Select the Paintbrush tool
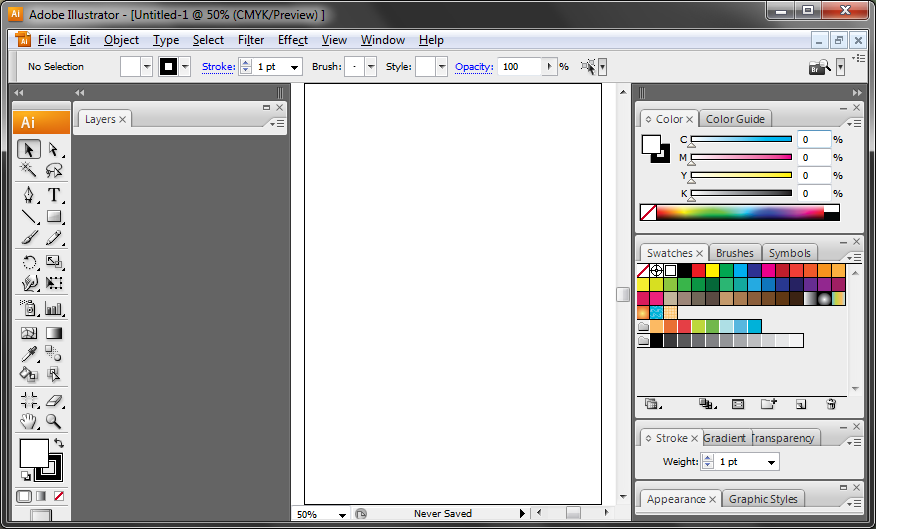The image size is (920, 529). pyautogui.click(x=28, y=238)
